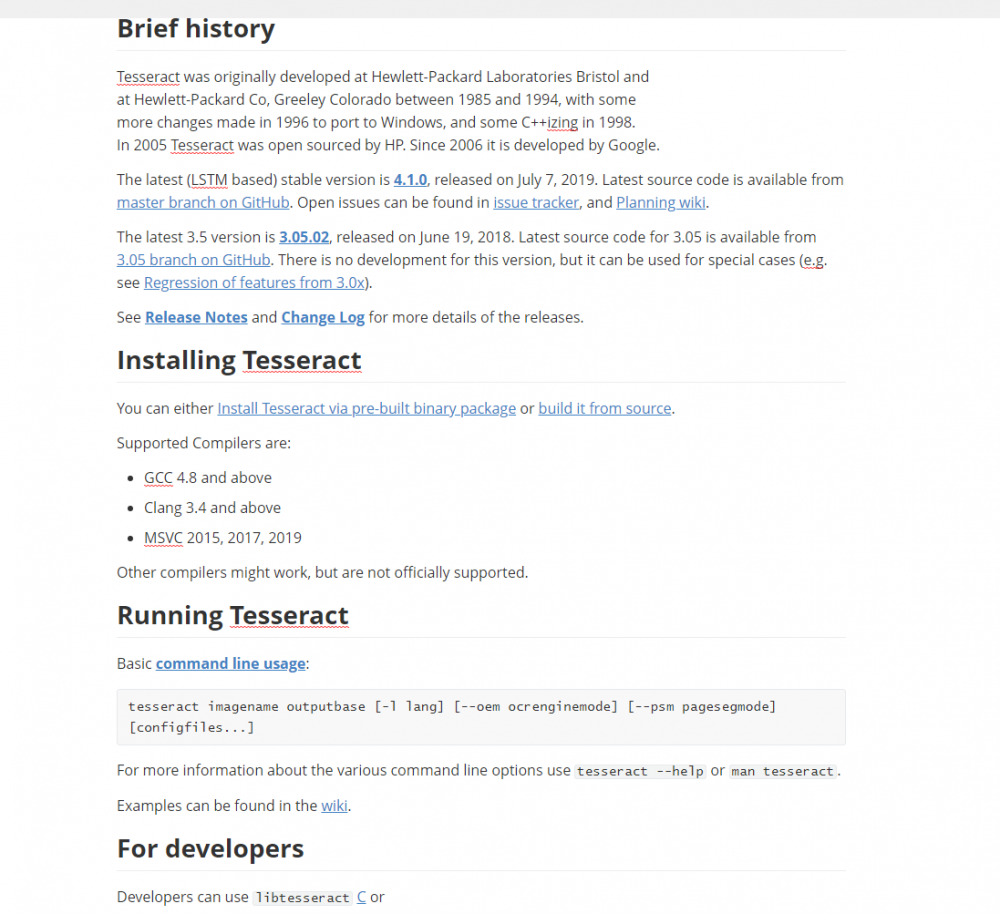Viewport: 1000px width, 914px height.
Task: Click the Brief history heading
Action: (x=196, y=28)
